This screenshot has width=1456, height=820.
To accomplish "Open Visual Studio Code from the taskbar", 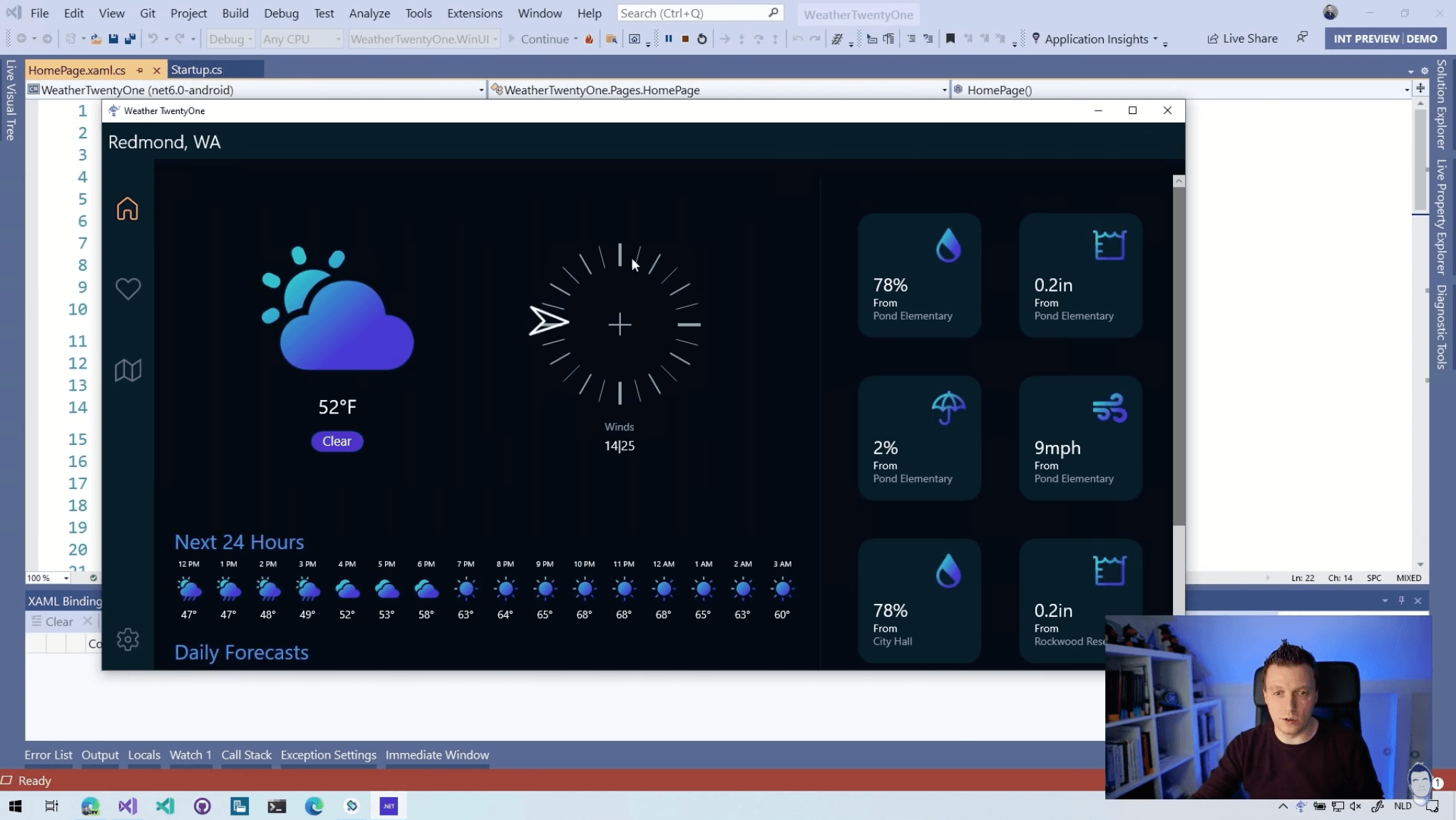I will 165,806.
